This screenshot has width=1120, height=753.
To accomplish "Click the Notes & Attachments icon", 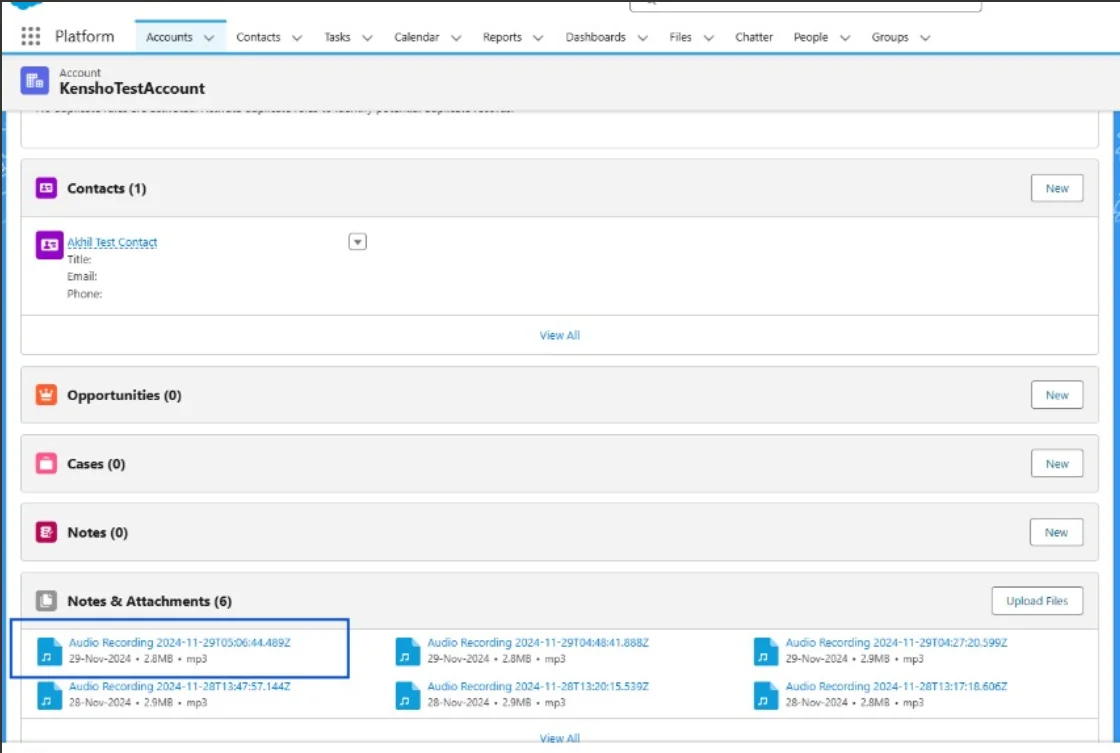I will coord(46,601).
